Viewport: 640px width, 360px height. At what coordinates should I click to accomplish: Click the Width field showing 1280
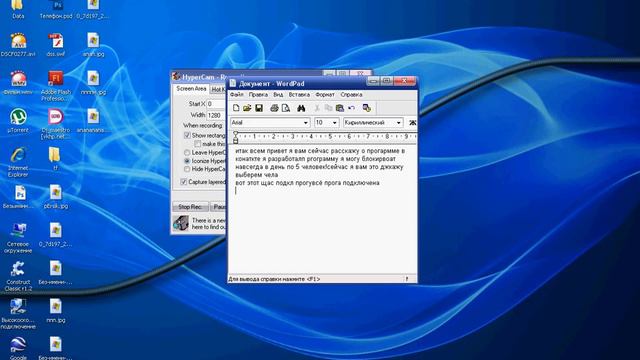coord(216,116)
